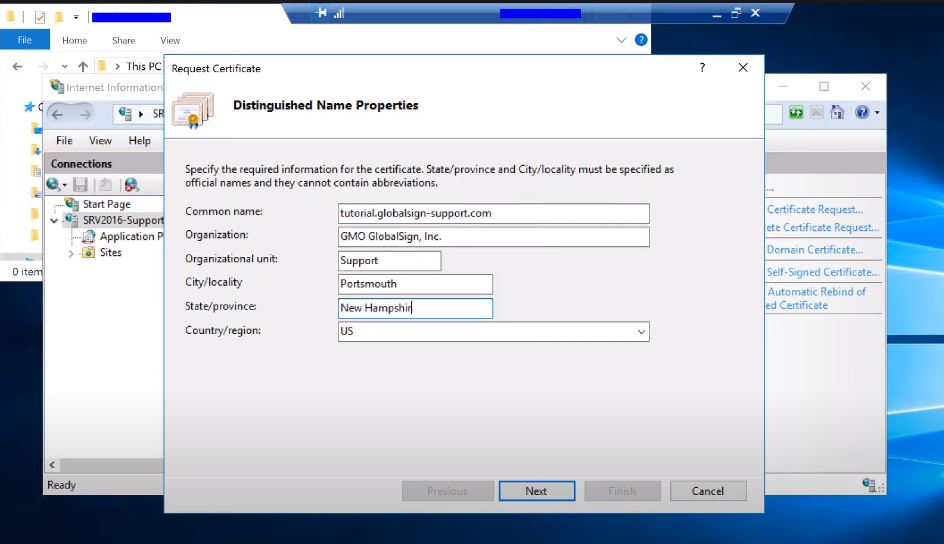Select Sites node in Connections tree
Screen dimensions: 944x544
pyautogui.click(x=111, y=253)
